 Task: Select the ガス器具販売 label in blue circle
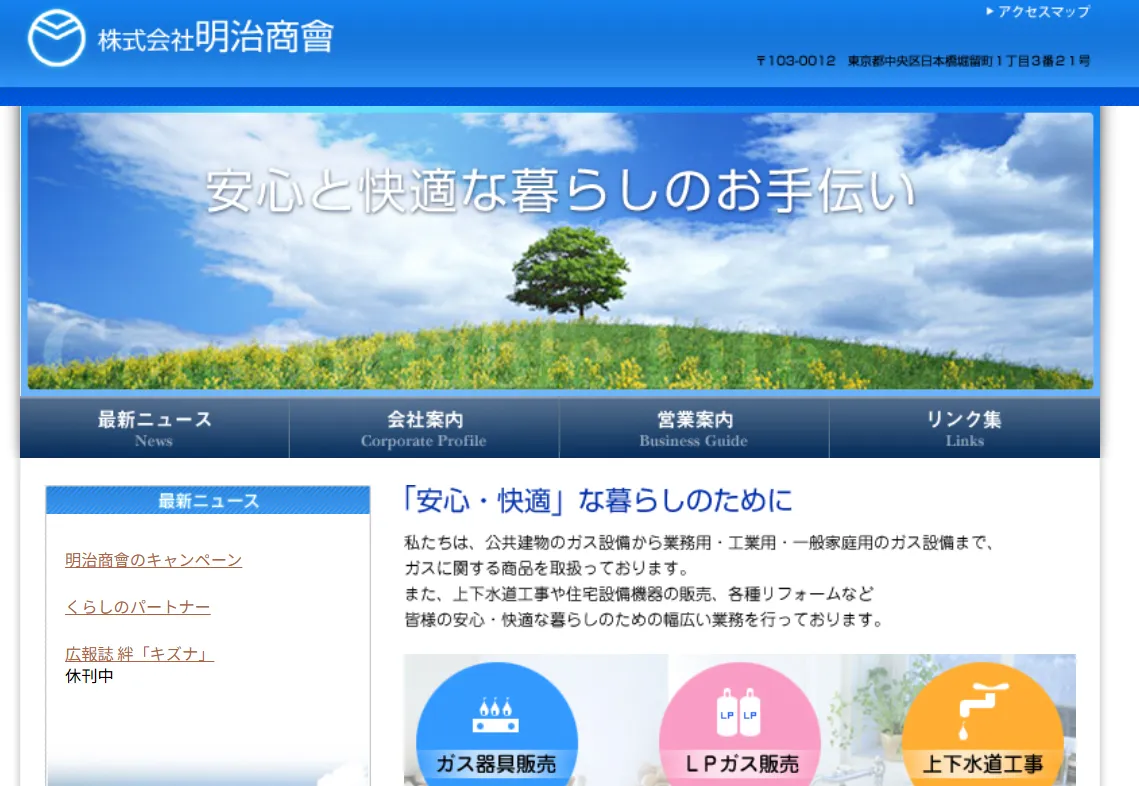[x=496, y=765]
